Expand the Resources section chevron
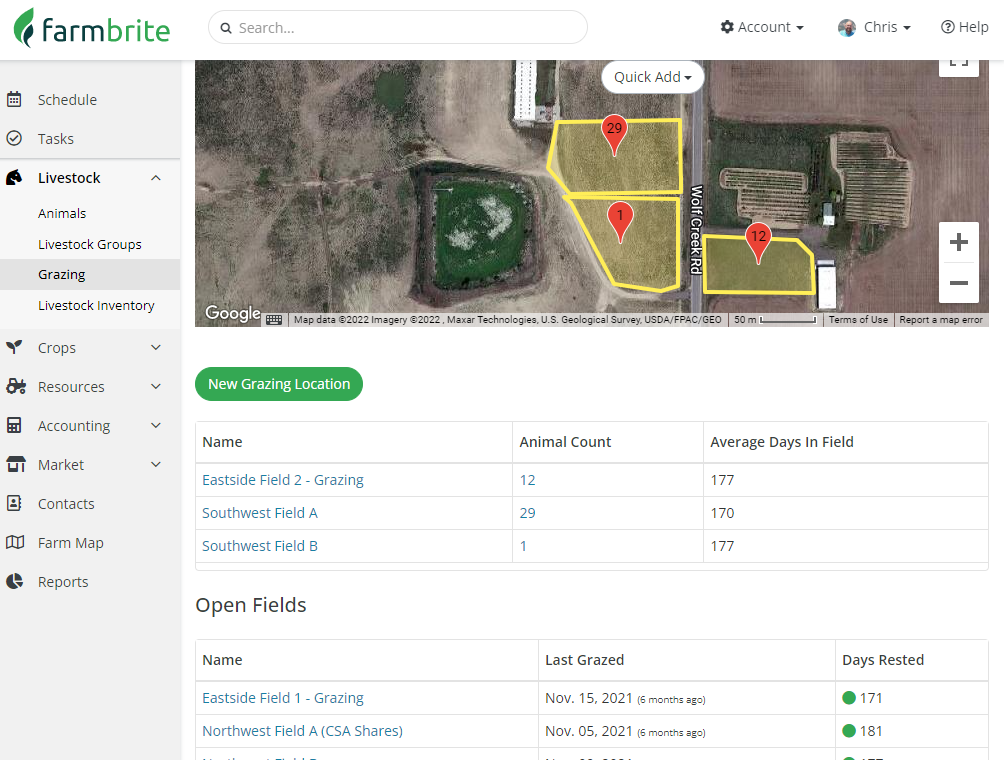This screenshot has width=1004, height=760. (x=156, y=387)
